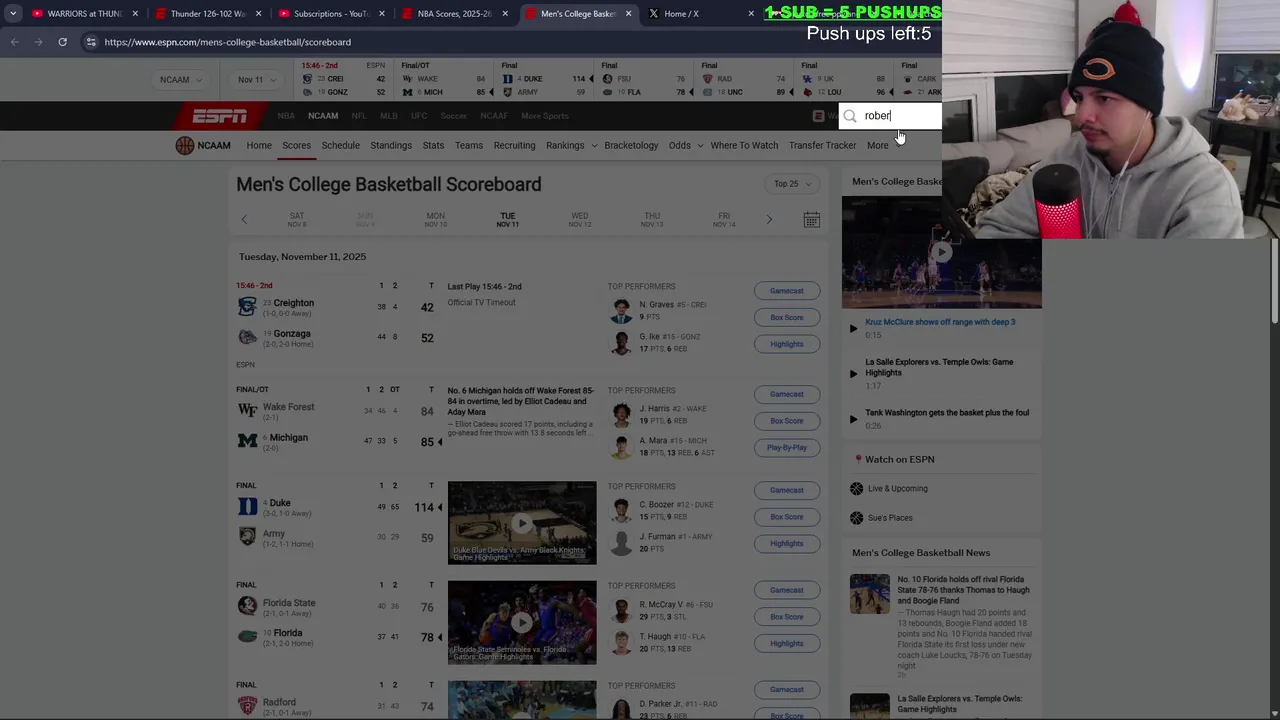1280x720 pixels.
Task: Open Transfer Tracker nav item
Action: (822, 146)
